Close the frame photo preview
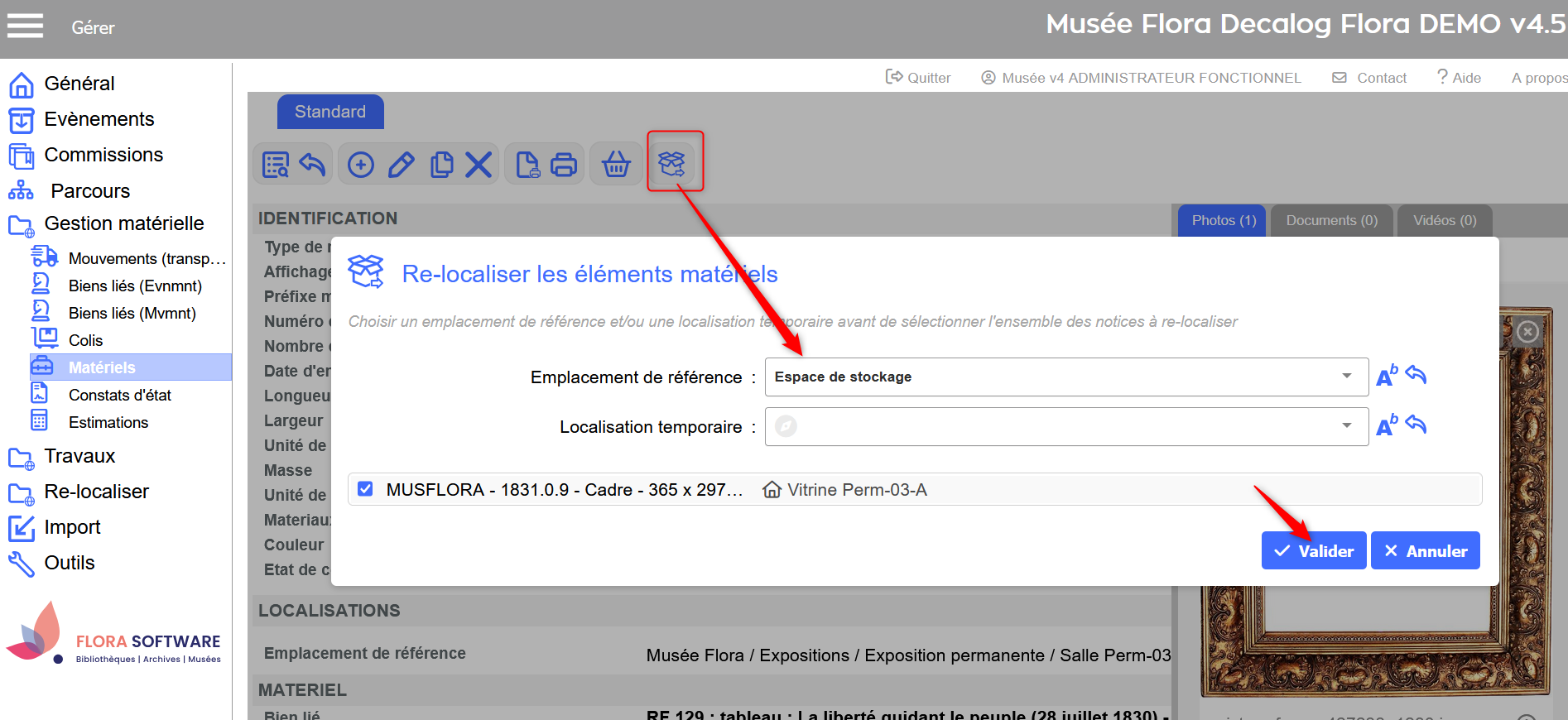 [1527, 332]
